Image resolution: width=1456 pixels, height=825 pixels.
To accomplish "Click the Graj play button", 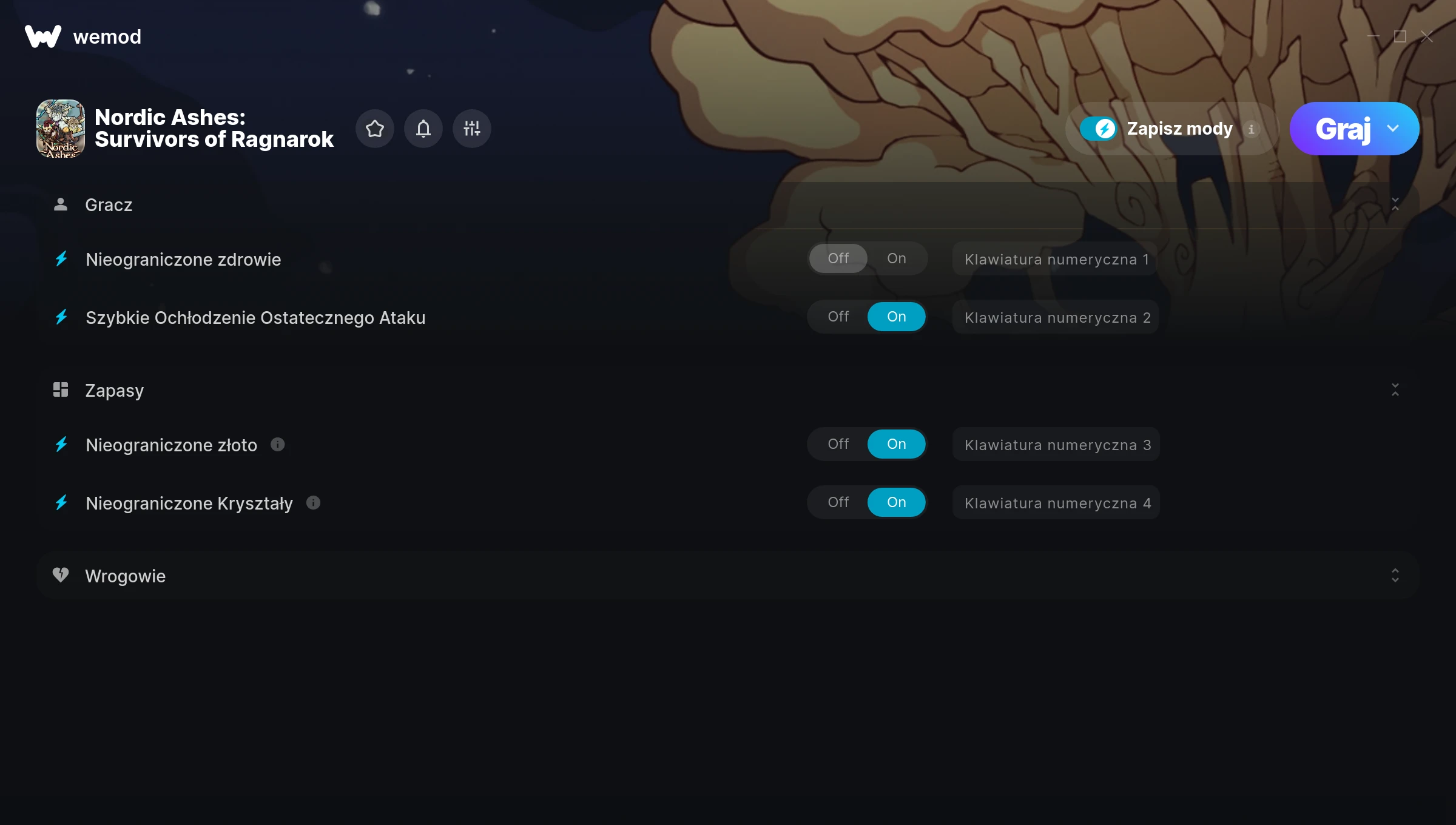I will (x=1342, y=129).
